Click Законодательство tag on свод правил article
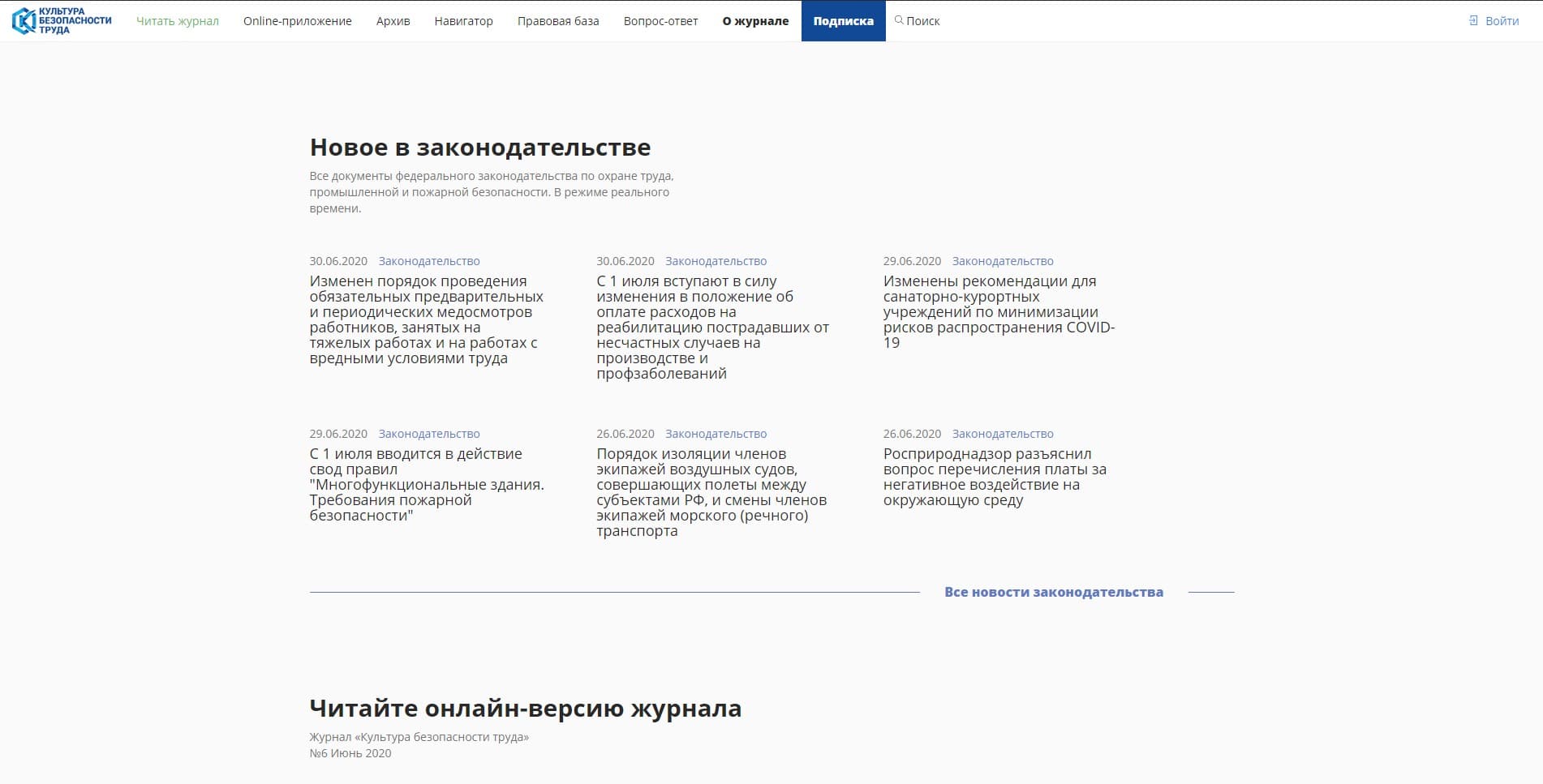 [429, 434]
